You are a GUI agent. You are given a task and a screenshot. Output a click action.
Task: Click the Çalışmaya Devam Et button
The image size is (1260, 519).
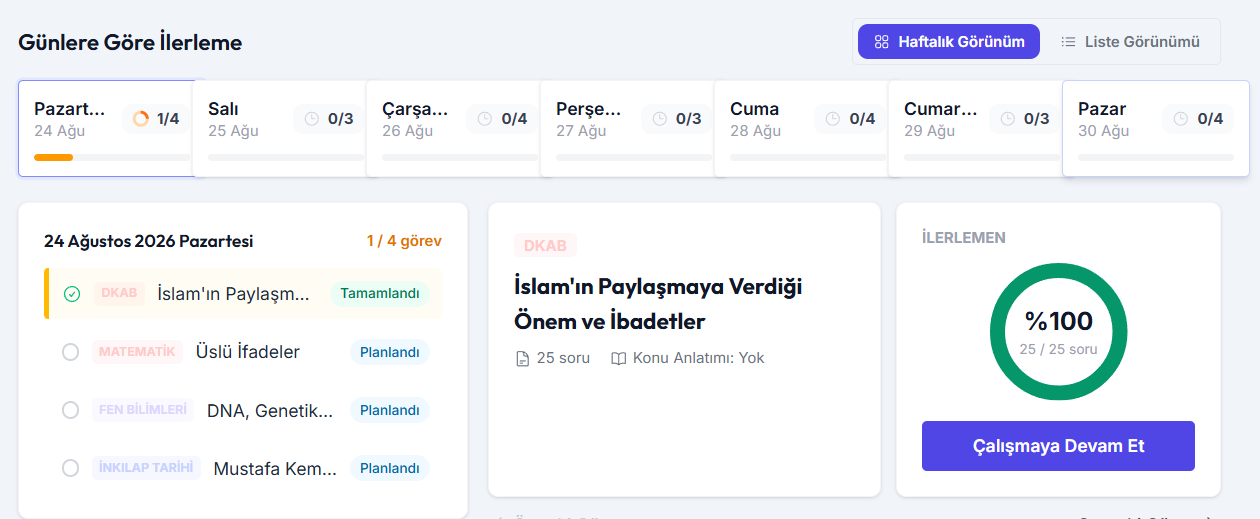click(1058, 446)
